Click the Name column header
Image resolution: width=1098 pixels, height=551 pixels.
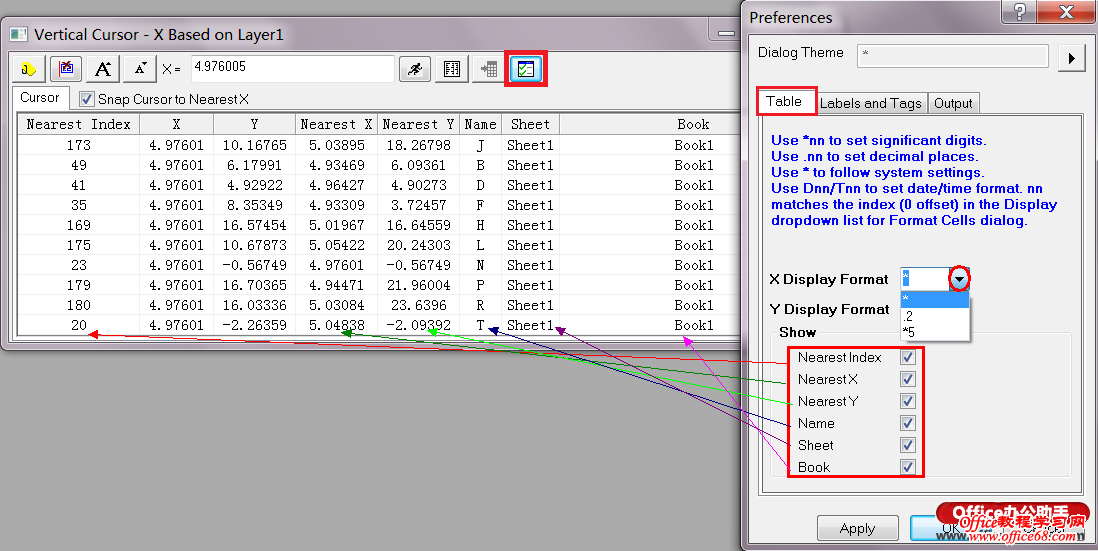tap(480, 124)
